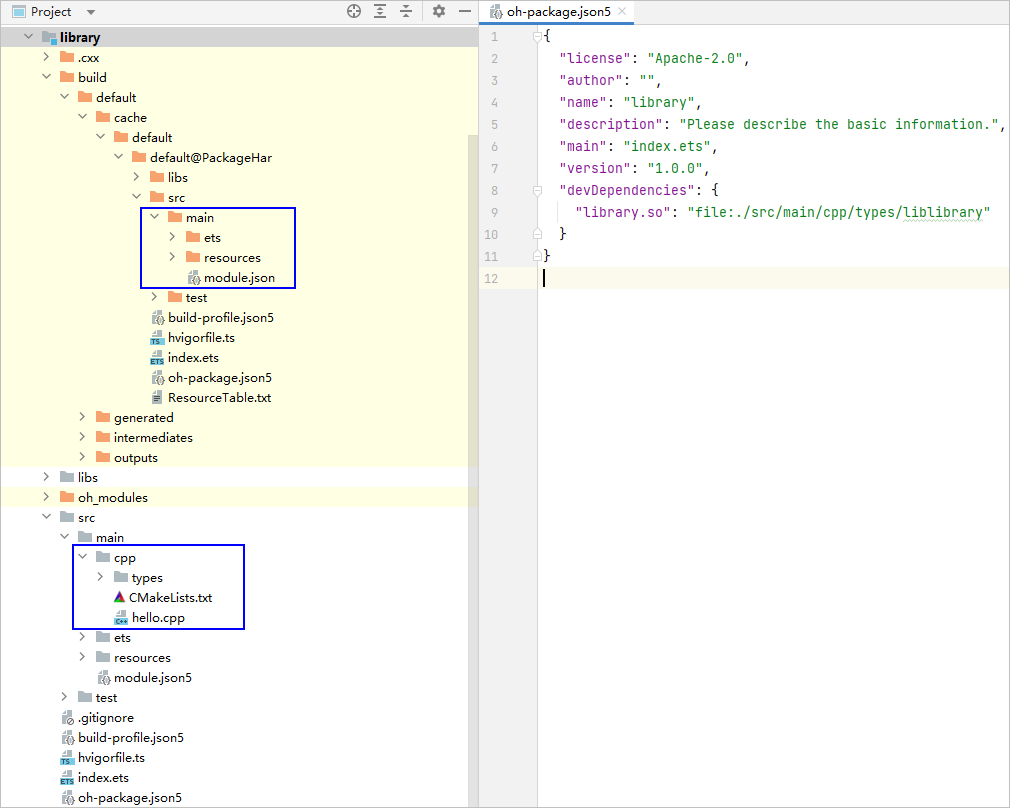Expand the oh_modules folder
This screenshot has width=1010, height=808.
pos(46,497)
